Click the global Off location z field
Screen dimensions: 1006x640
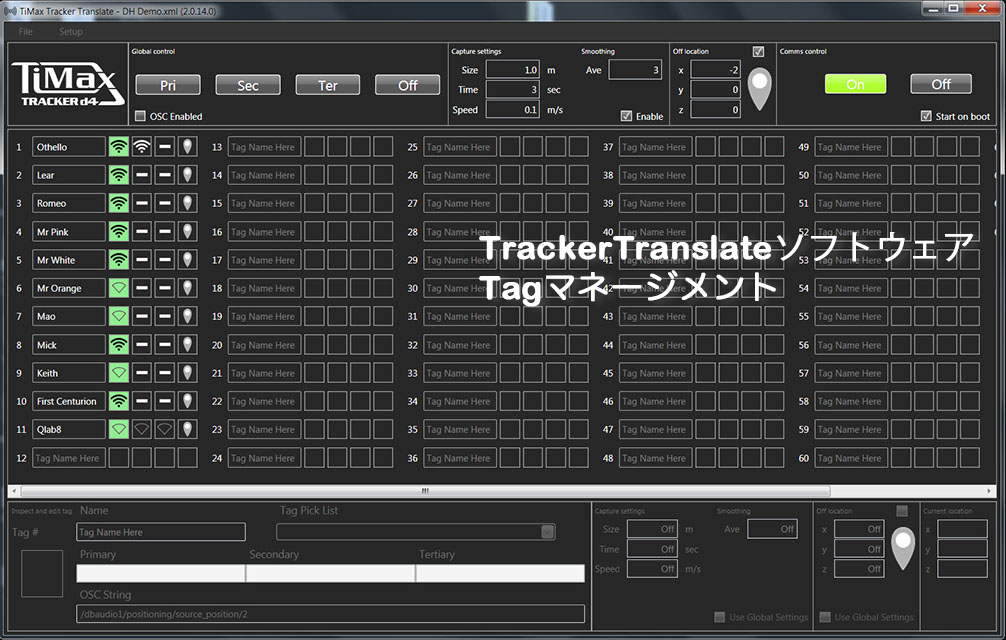pos(715,110)
